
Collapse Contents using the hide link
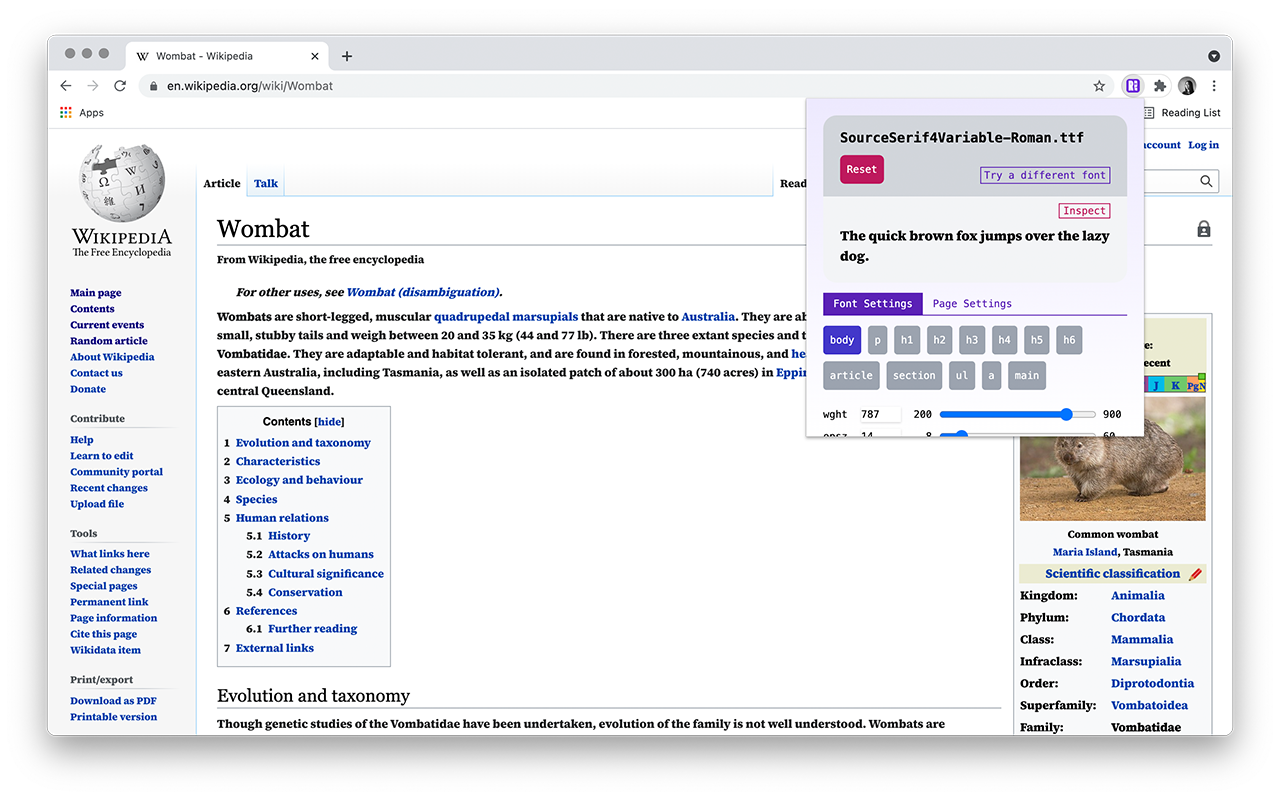point(329,421)
